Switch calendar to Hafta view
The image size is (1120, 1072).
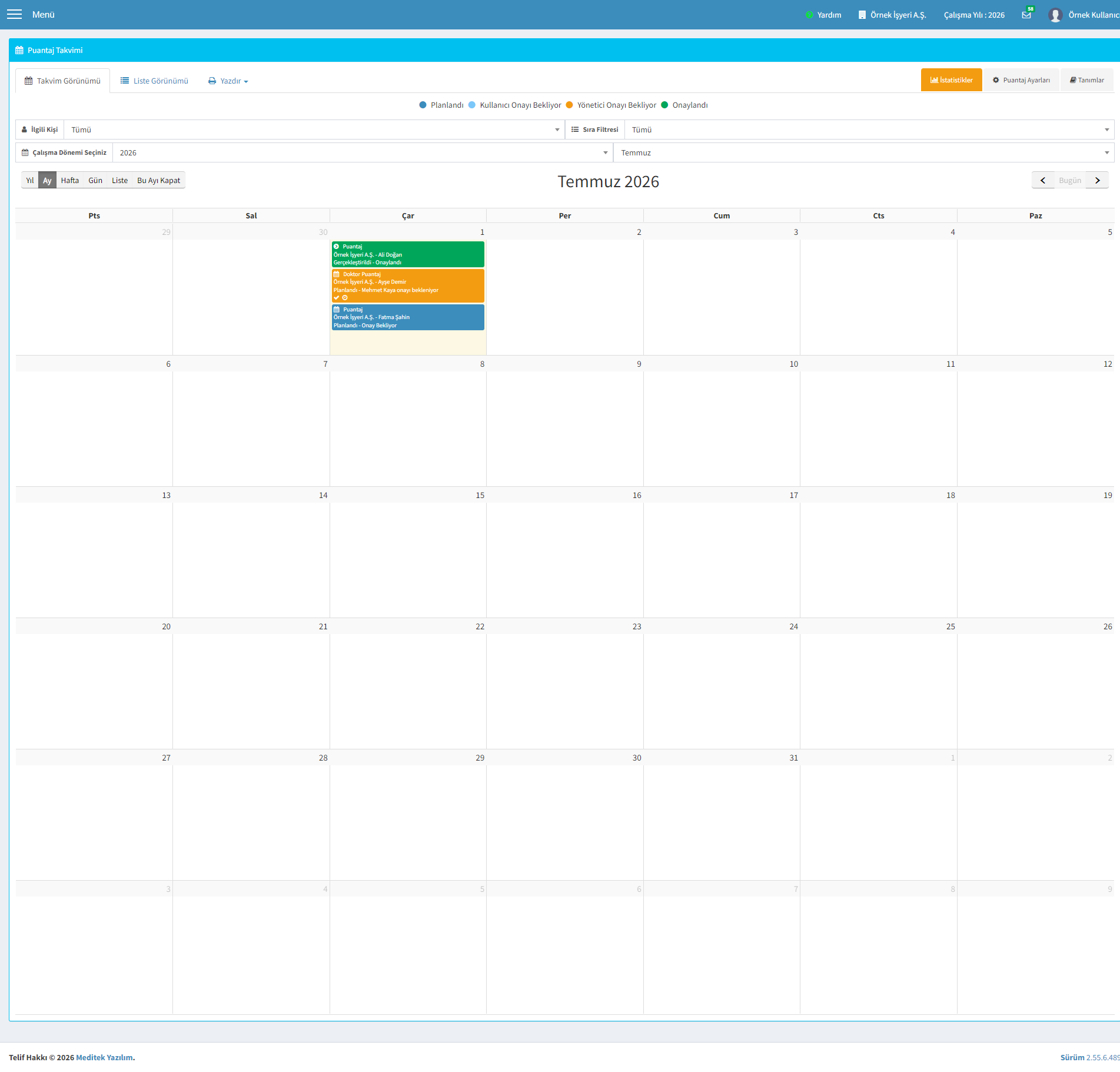coord(69,180)
